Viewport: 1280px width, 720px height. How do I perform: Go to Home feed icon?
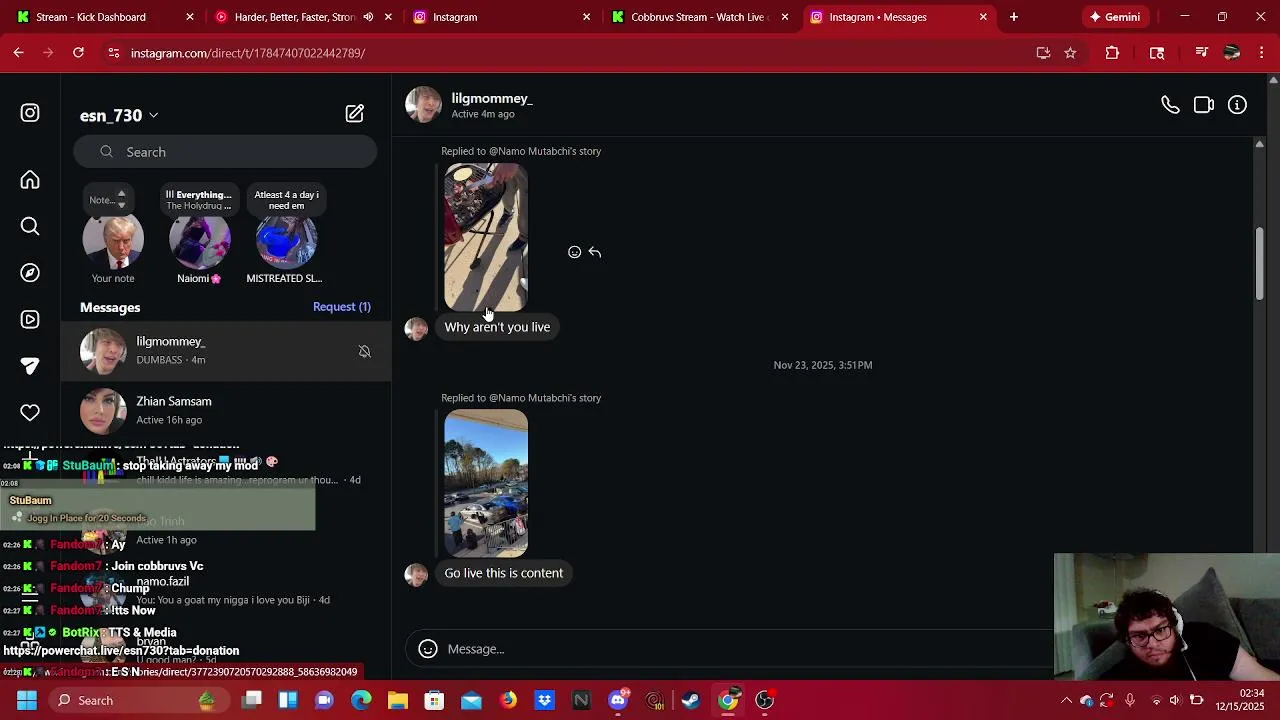(x=30, y=180)
